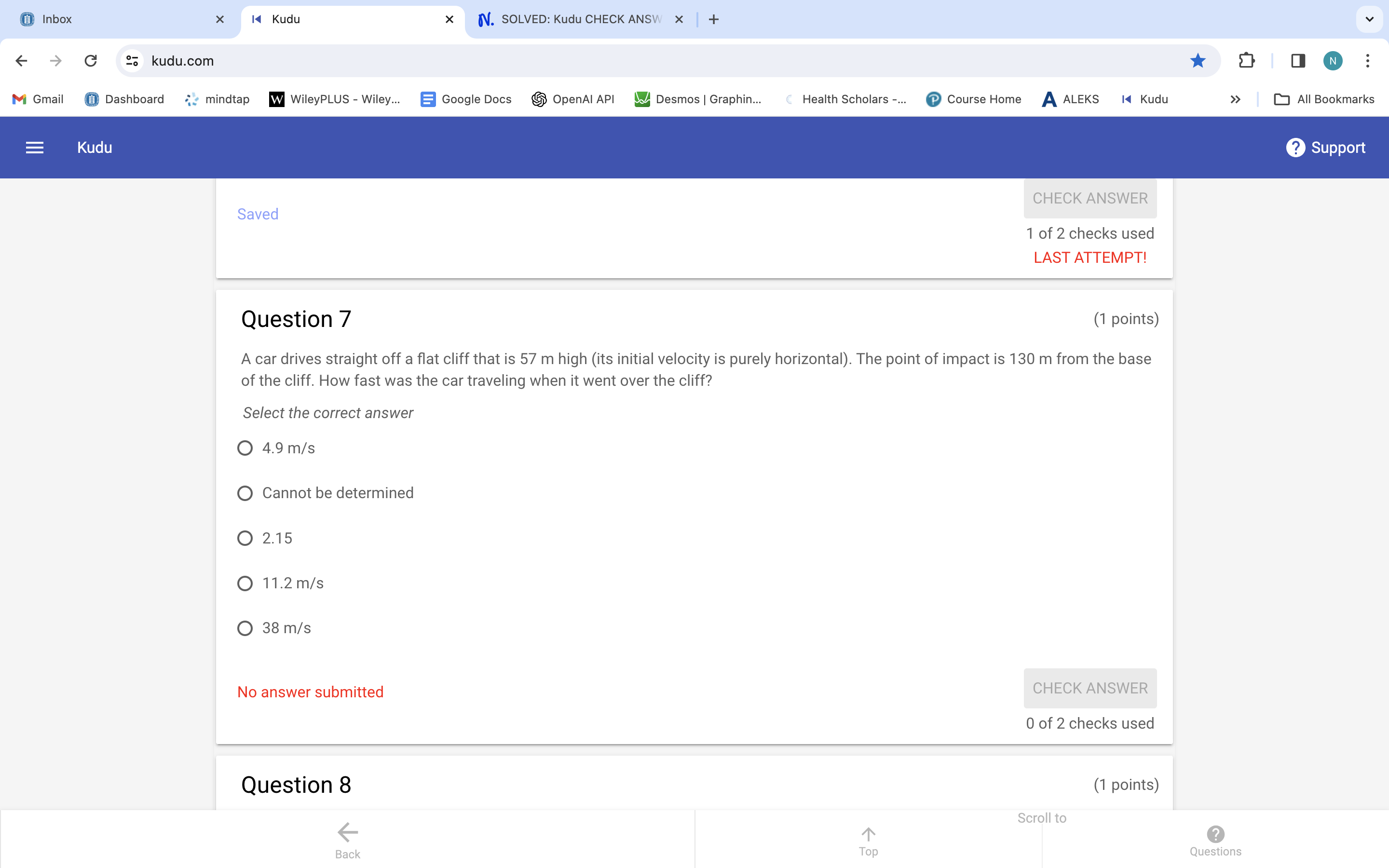This screenshot has height=868, width=1389.
Task: Toggle the bookmark star for this page
Action: (x=1198, y=61)
